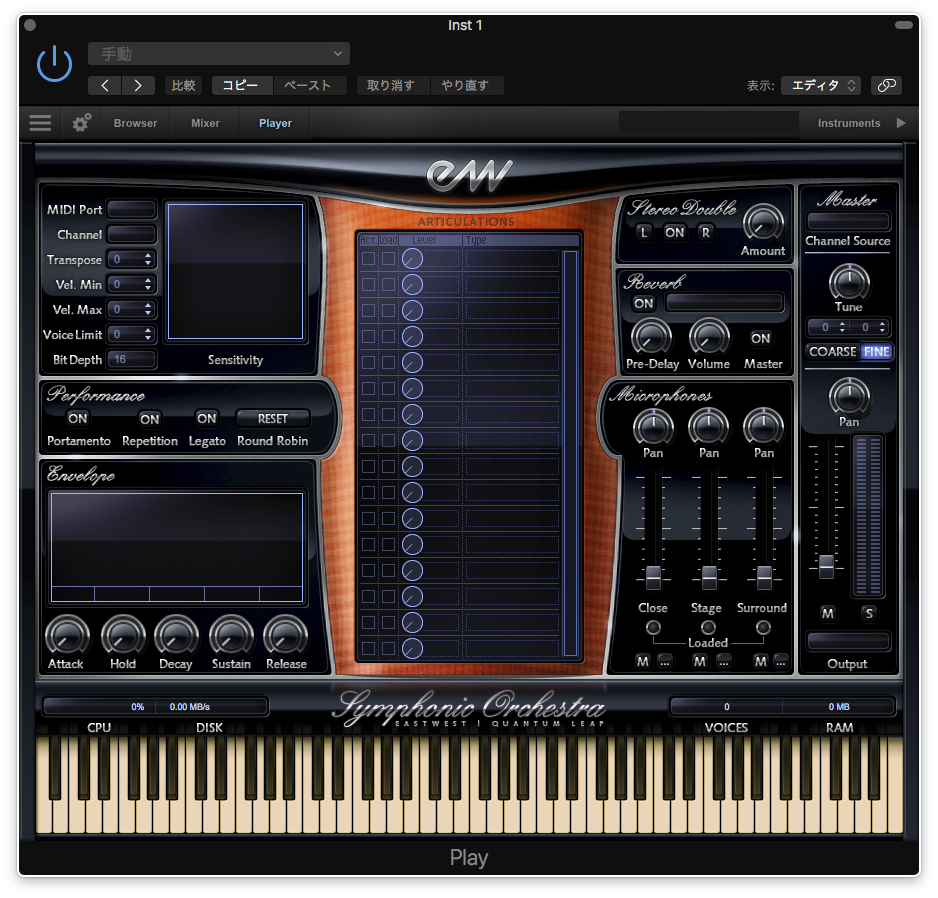The height and width of the screenshot is (898, 938).
Task: Toggle the plug-in power button
Action: [54, 63]
